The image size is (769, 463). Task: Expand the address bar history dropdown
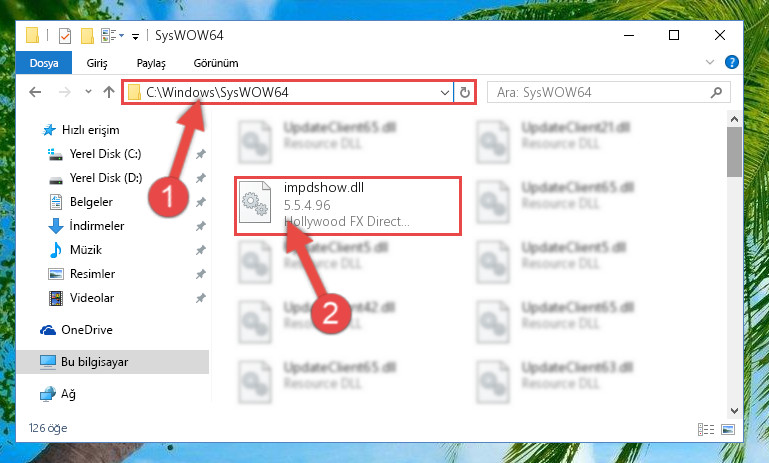tap(445, 92)
